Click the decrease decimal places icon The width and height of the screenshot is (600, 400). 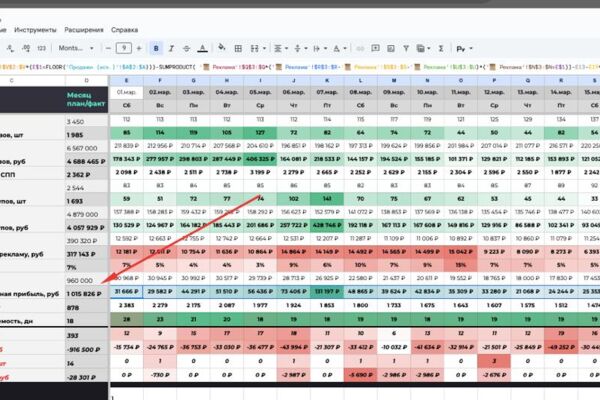point(10,48)
